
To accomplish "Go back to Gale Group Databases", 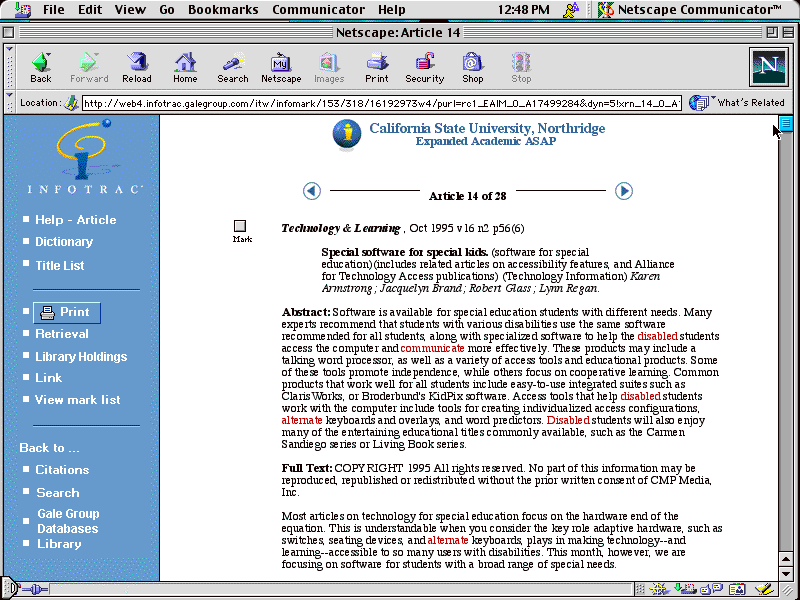I will tap(68, 521).
